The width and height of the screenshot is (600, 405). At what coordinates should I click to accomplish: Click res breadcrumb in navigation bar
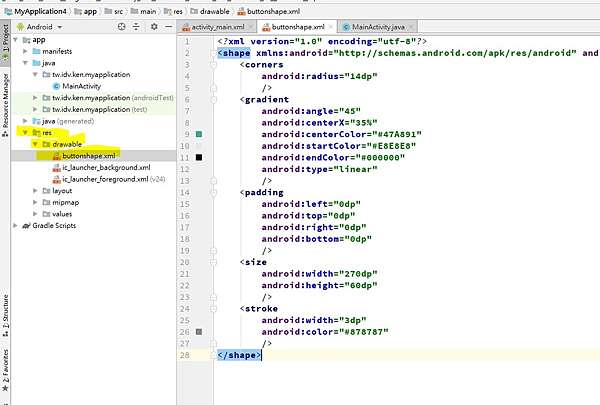pos(173,11)
